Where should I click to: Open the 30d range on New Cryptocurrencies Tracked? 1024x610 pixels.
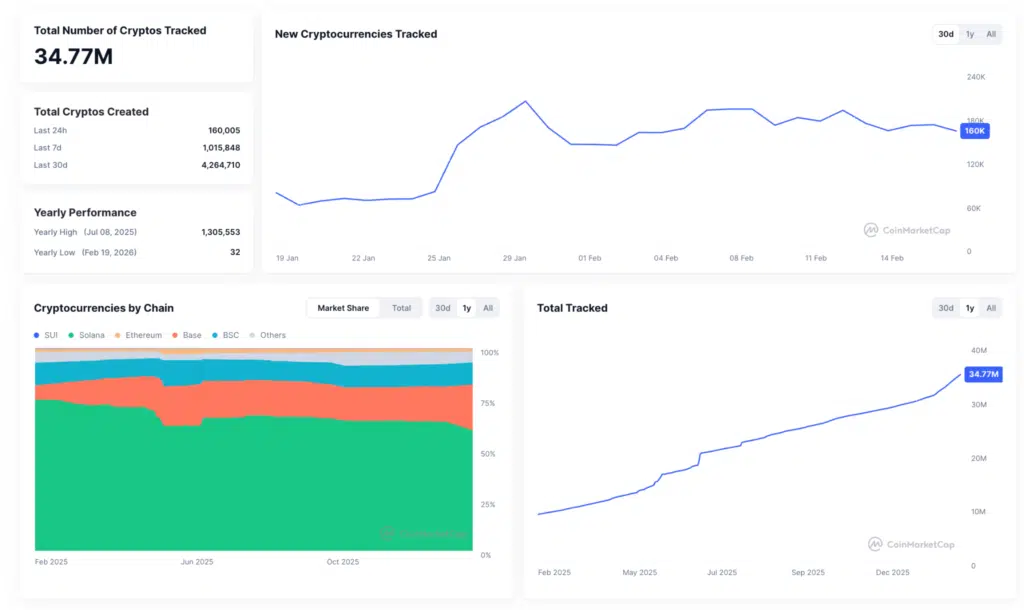[944, 33]
